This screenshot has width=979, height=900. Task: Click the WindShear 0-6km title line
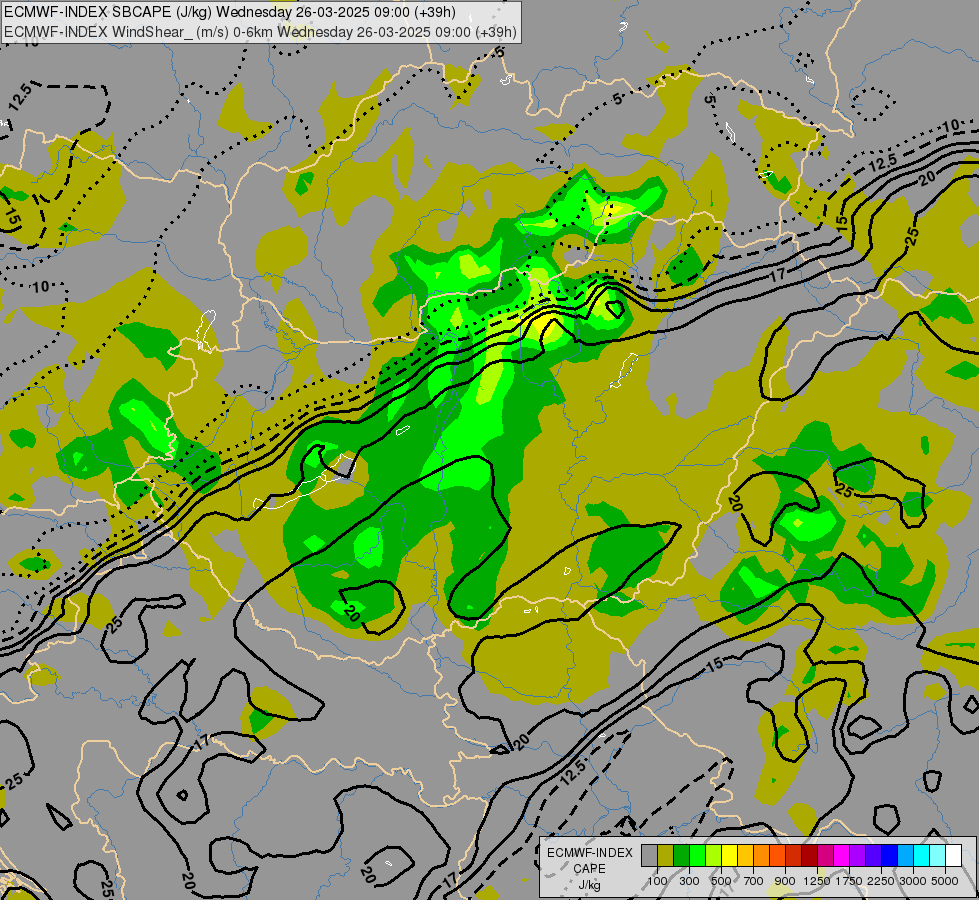tap(260, 32)
